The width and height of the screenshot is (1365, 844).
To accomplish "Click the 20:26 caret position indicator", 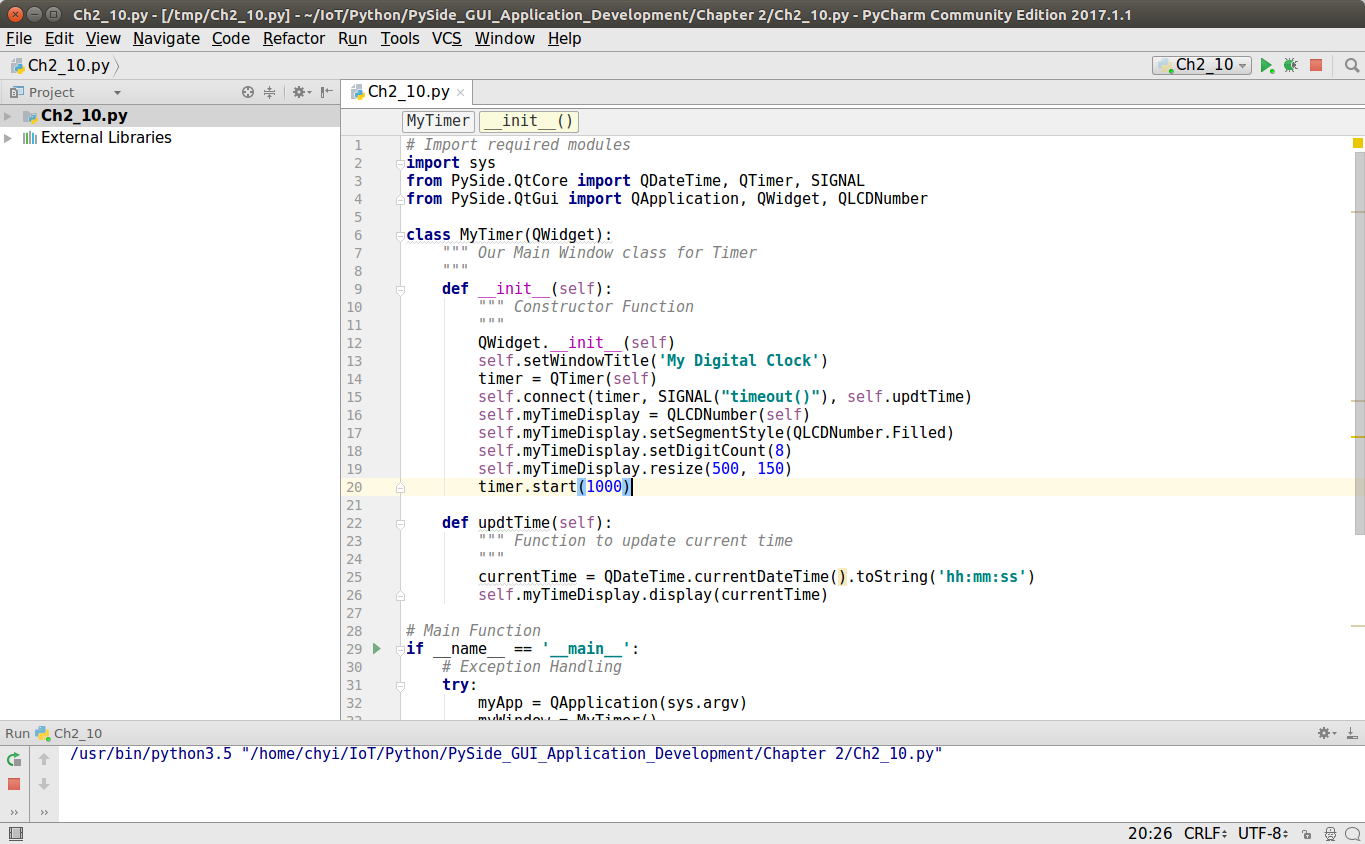I will coord(1152,832).
